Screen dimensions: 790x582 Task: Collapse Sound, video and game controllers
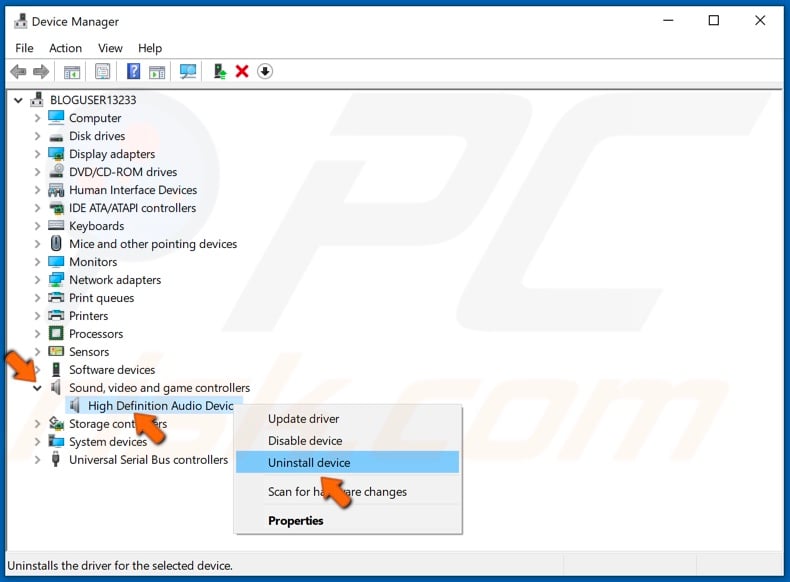tap(37, 388)
